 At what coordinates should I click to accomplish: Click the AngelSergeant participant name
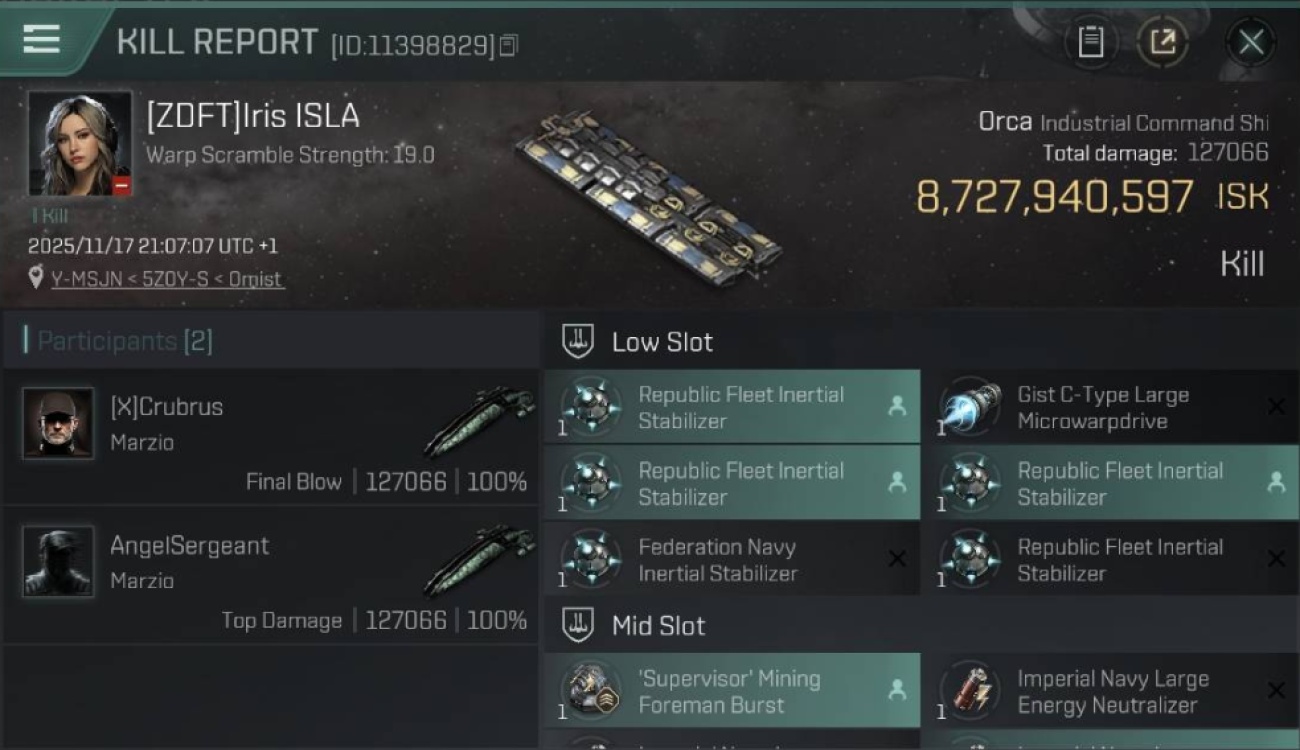pos(189,546)
